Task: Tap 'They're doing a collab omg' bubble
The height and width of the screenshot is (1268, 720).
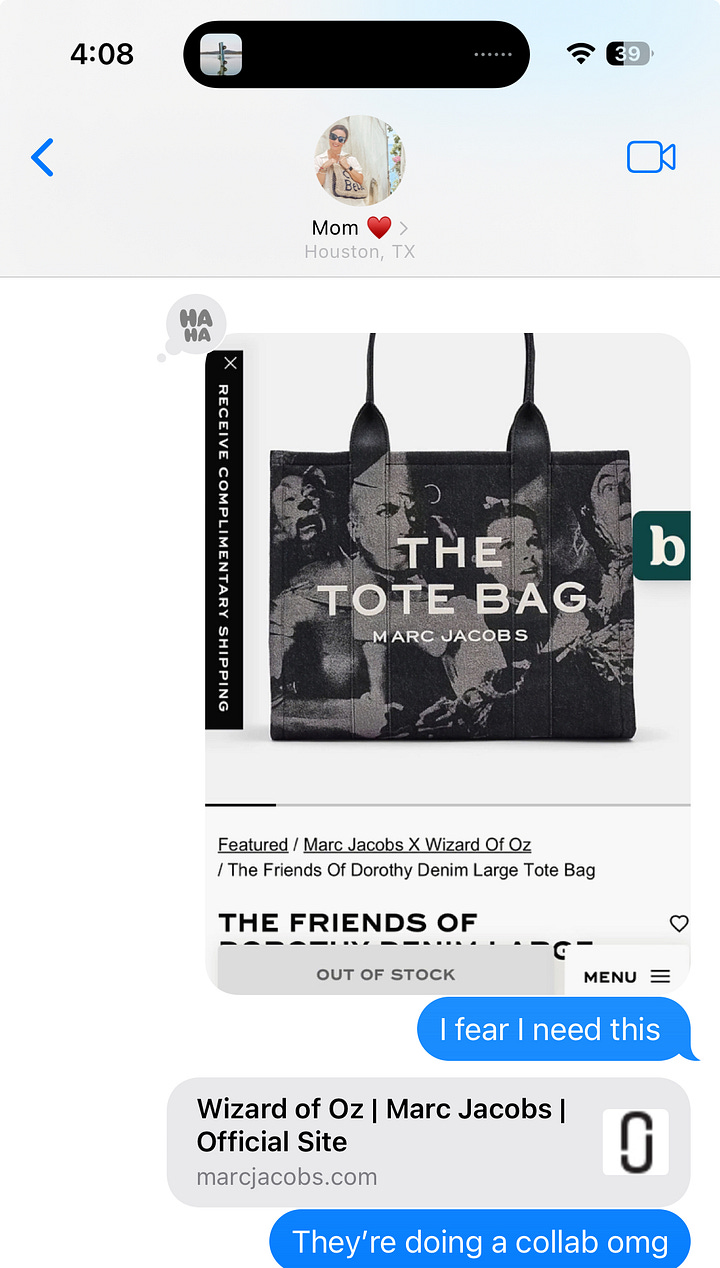Action: [x=480, y=1240]
